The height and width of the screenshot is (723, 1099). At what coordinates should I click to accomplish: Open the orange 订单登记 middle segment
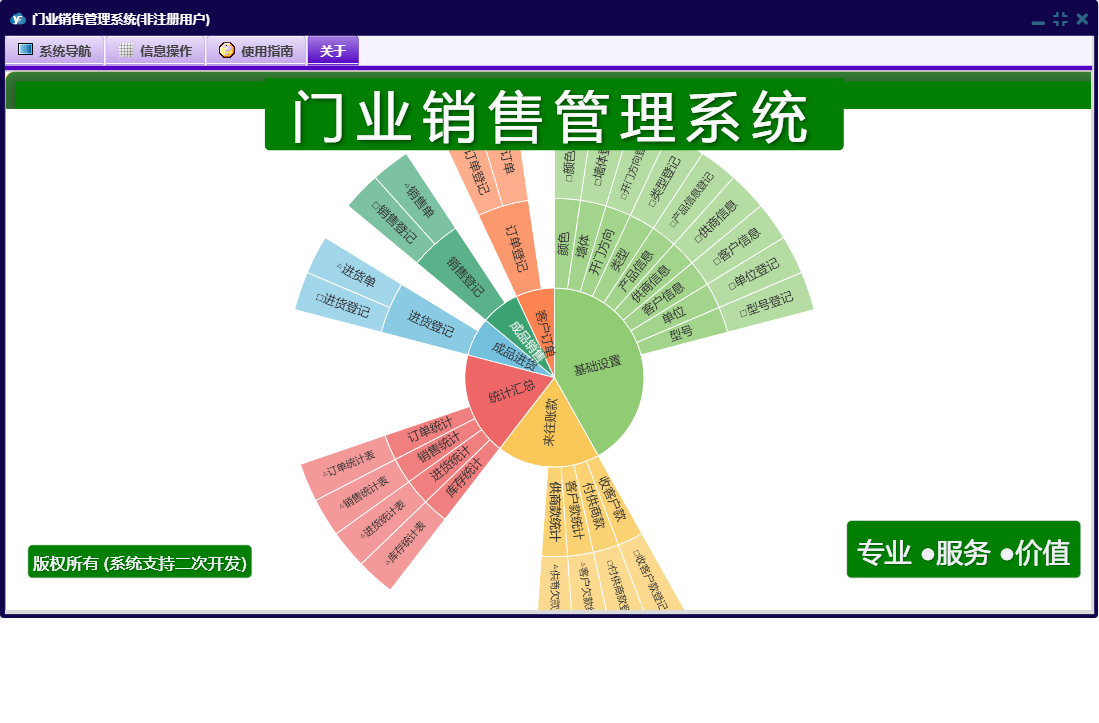(x=517, y=247)
